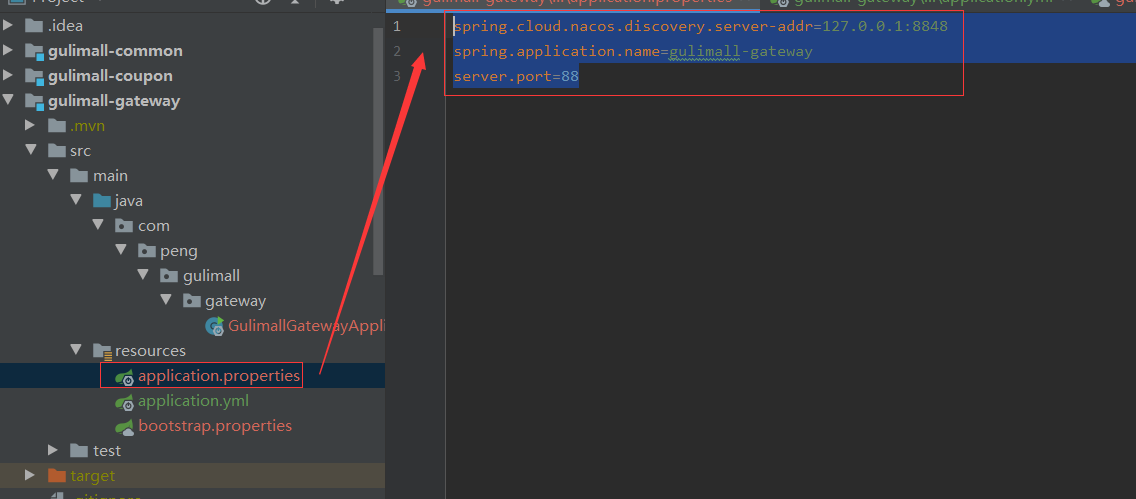
Task: Click the spring.cloud.nacos.discovery.server-addr code line
Action: click(700, 27)
